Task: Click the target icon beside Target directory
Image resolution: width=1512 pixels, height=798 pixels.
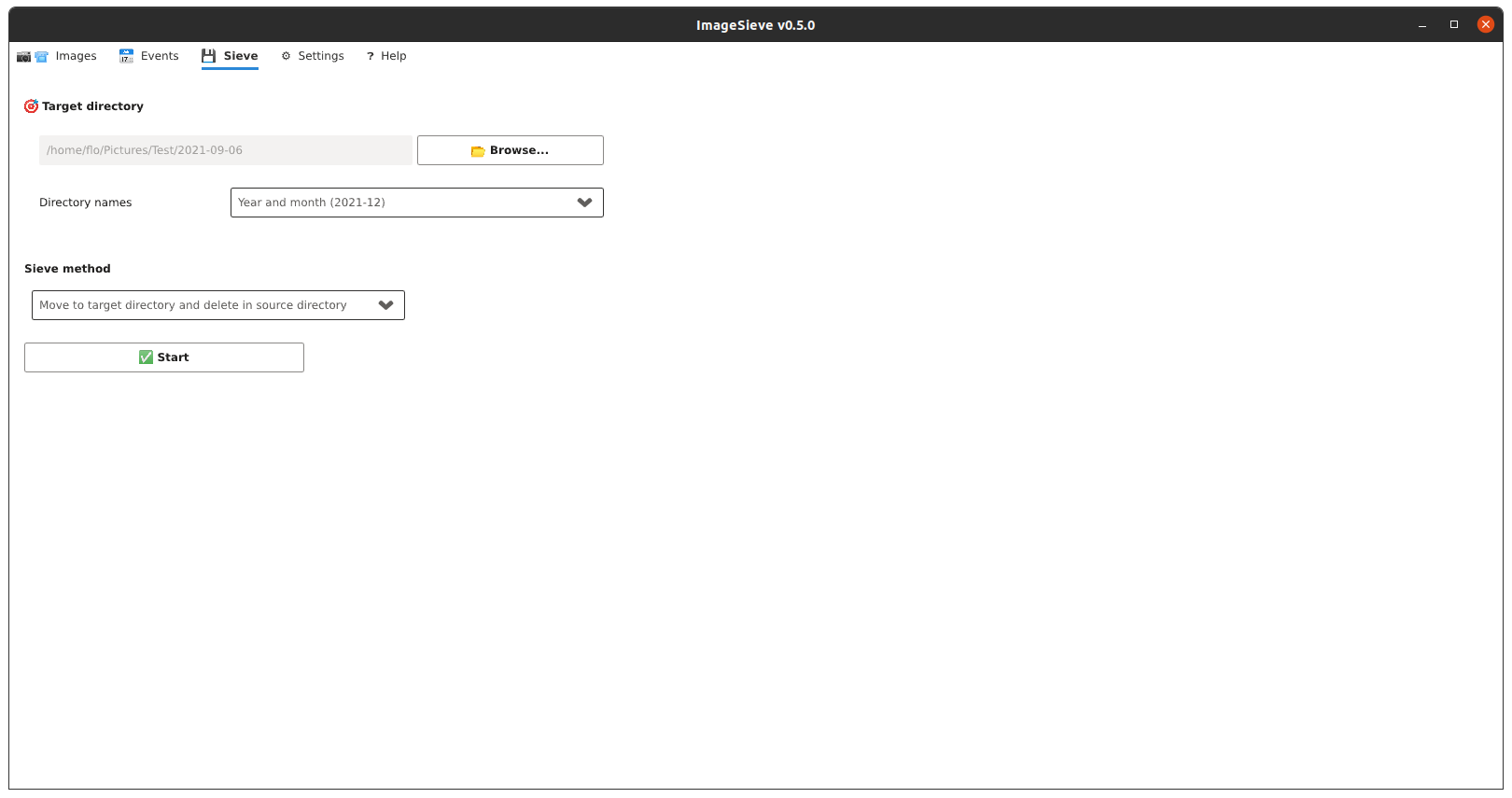Action: 31,106
